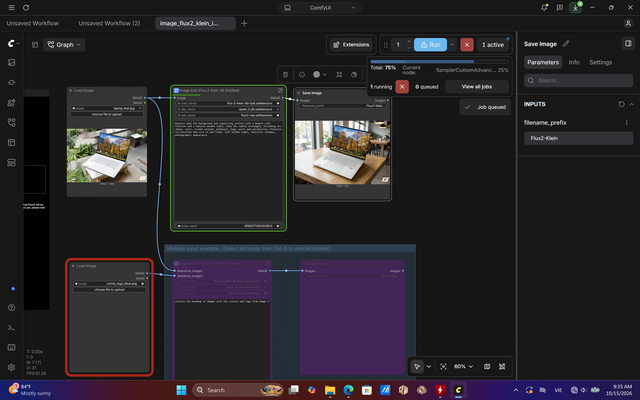Viewport: 640px width, 400px height.
Task: Click the total progress bar
Action: [439, 62]
